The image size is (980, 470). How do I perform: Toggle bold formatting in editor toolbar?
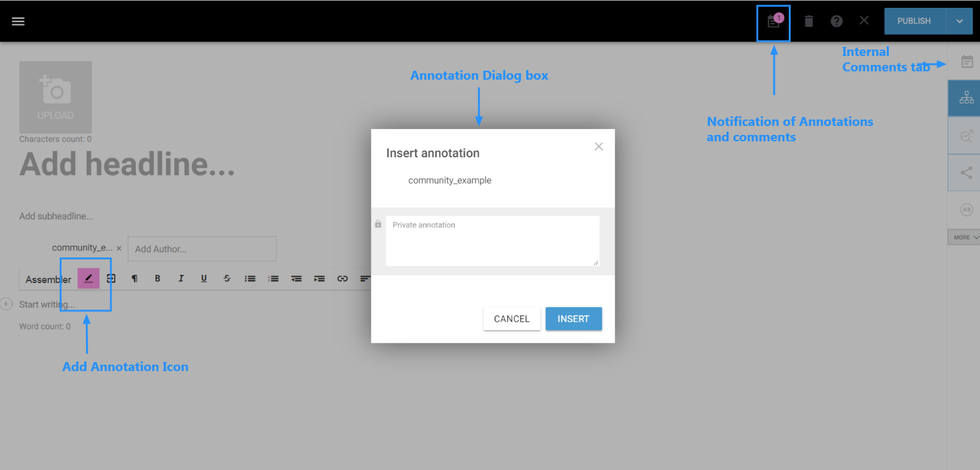coord(157,279)
